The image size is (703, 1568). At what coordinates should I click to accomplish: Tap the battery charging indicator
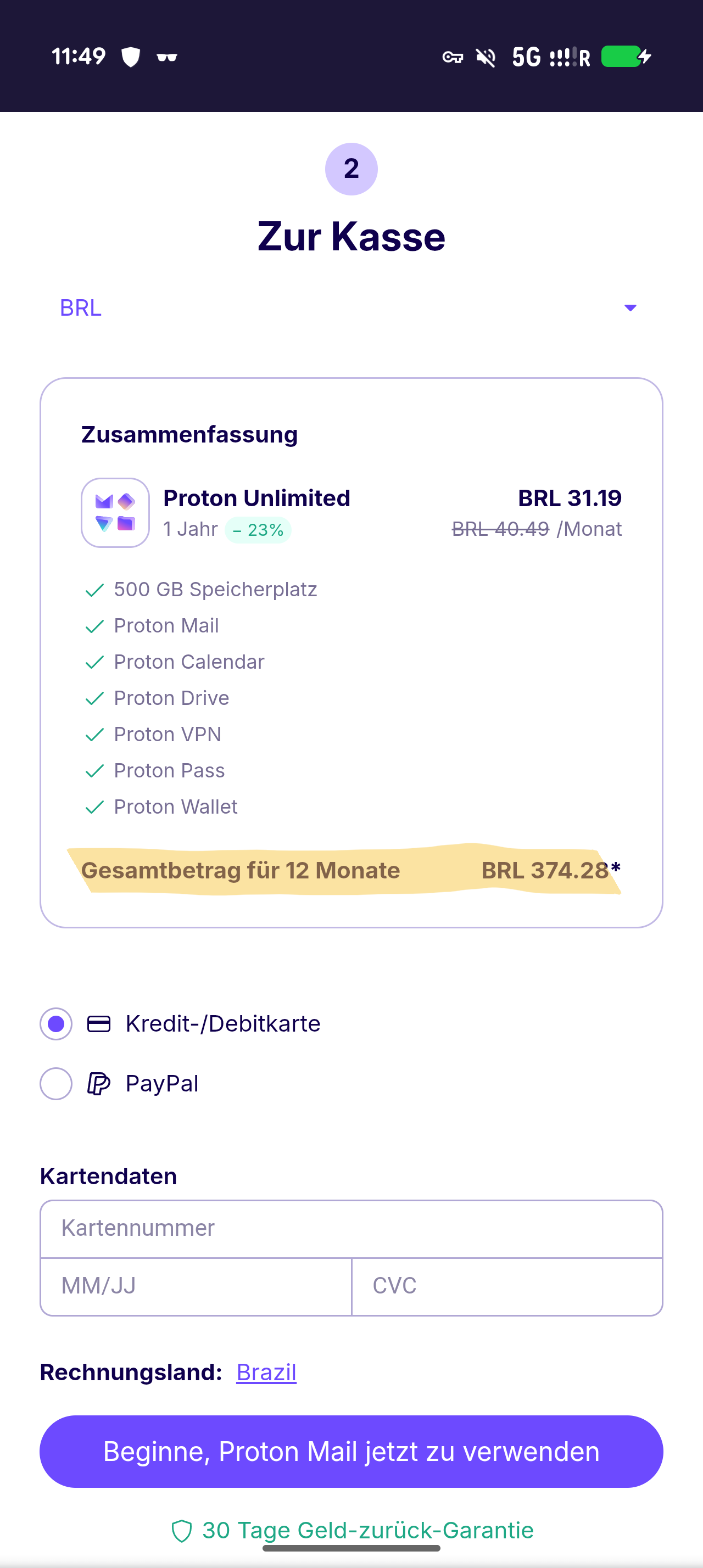pos(626,57)
